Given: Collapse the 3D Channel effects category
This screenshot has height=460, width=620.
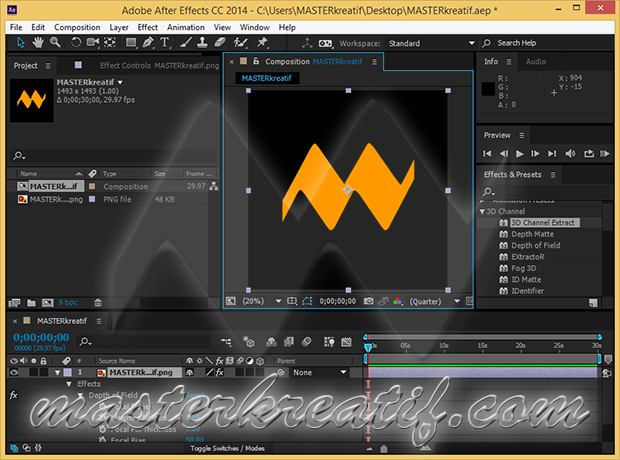Looking at the screenshot, I should [x=482, y=212].
